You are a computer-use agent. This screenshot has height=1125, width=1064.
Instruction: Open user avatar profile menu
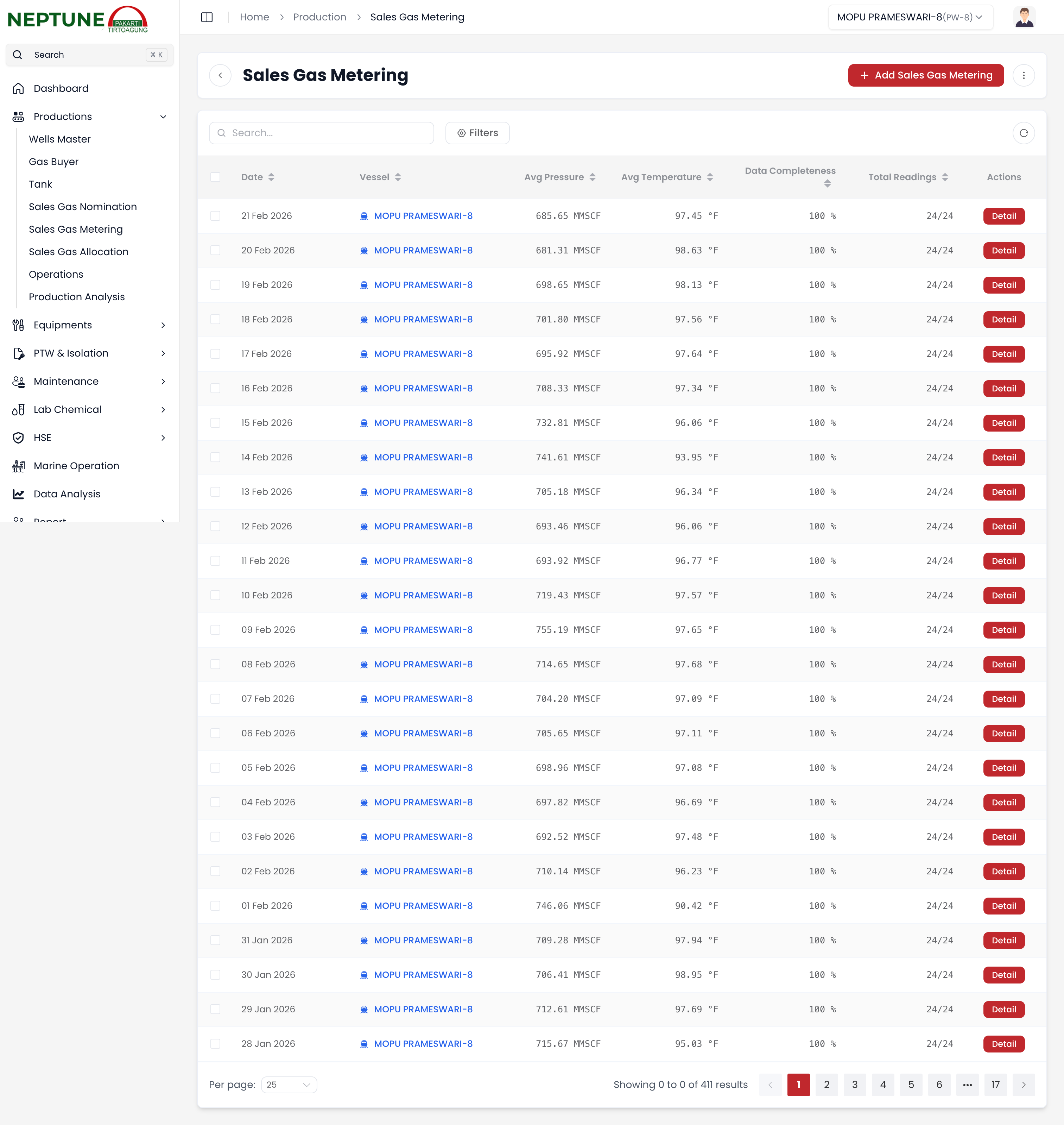coord(1024,17)
